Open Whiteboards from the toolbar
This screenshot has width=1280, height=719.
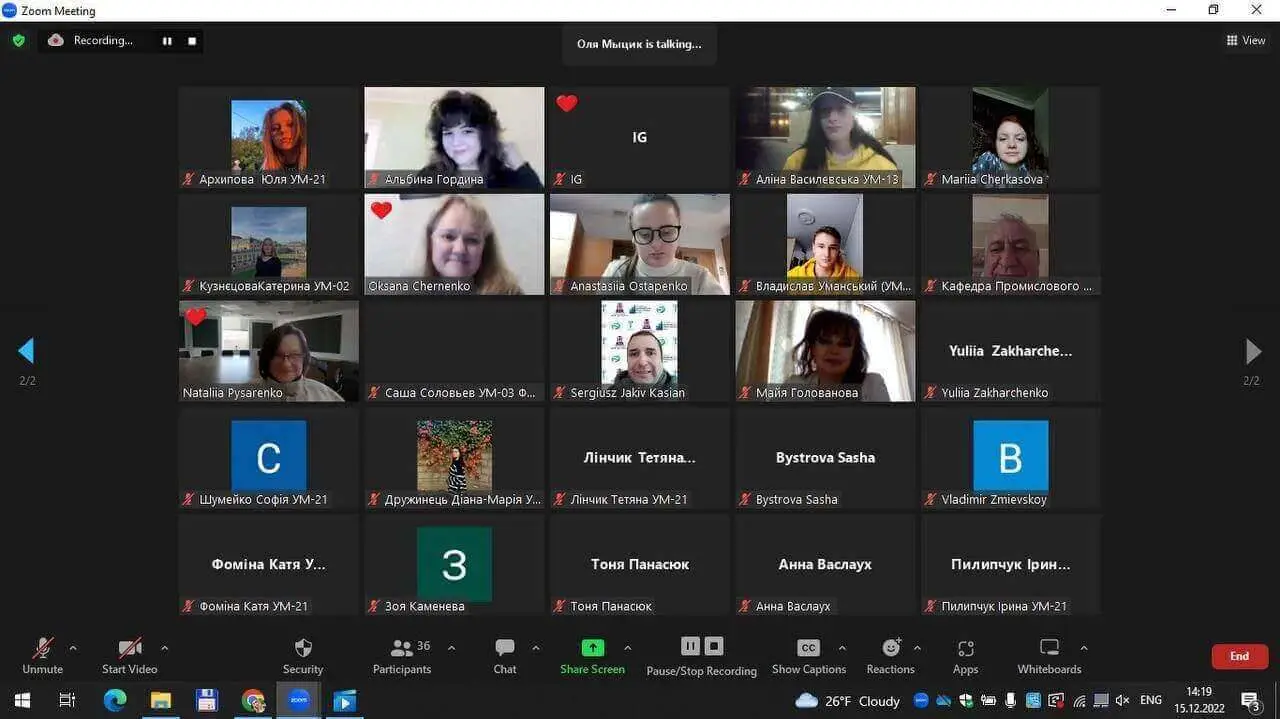click(1049, 655)
